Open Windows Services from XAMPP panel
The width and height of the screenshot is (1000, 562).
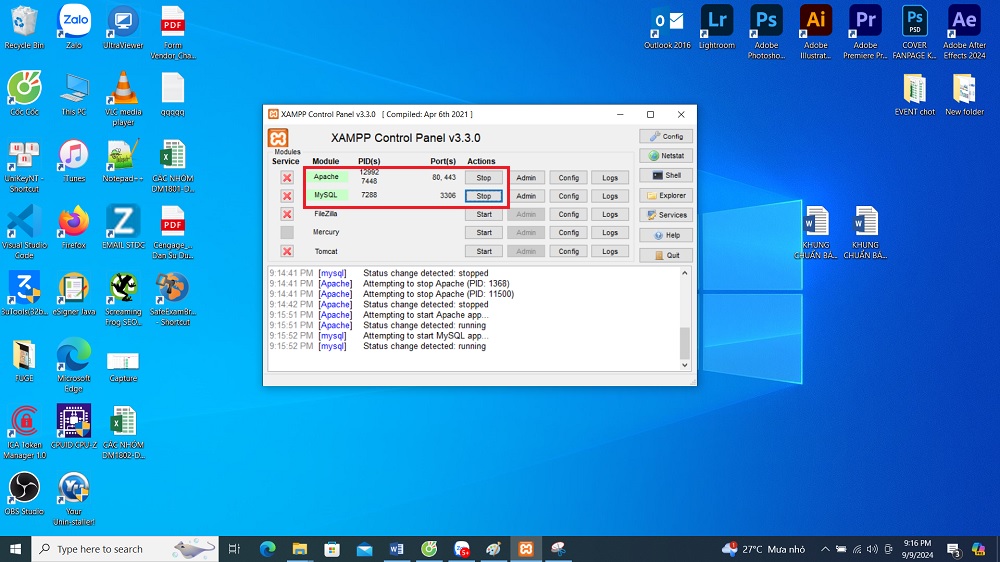coord(666,215)
